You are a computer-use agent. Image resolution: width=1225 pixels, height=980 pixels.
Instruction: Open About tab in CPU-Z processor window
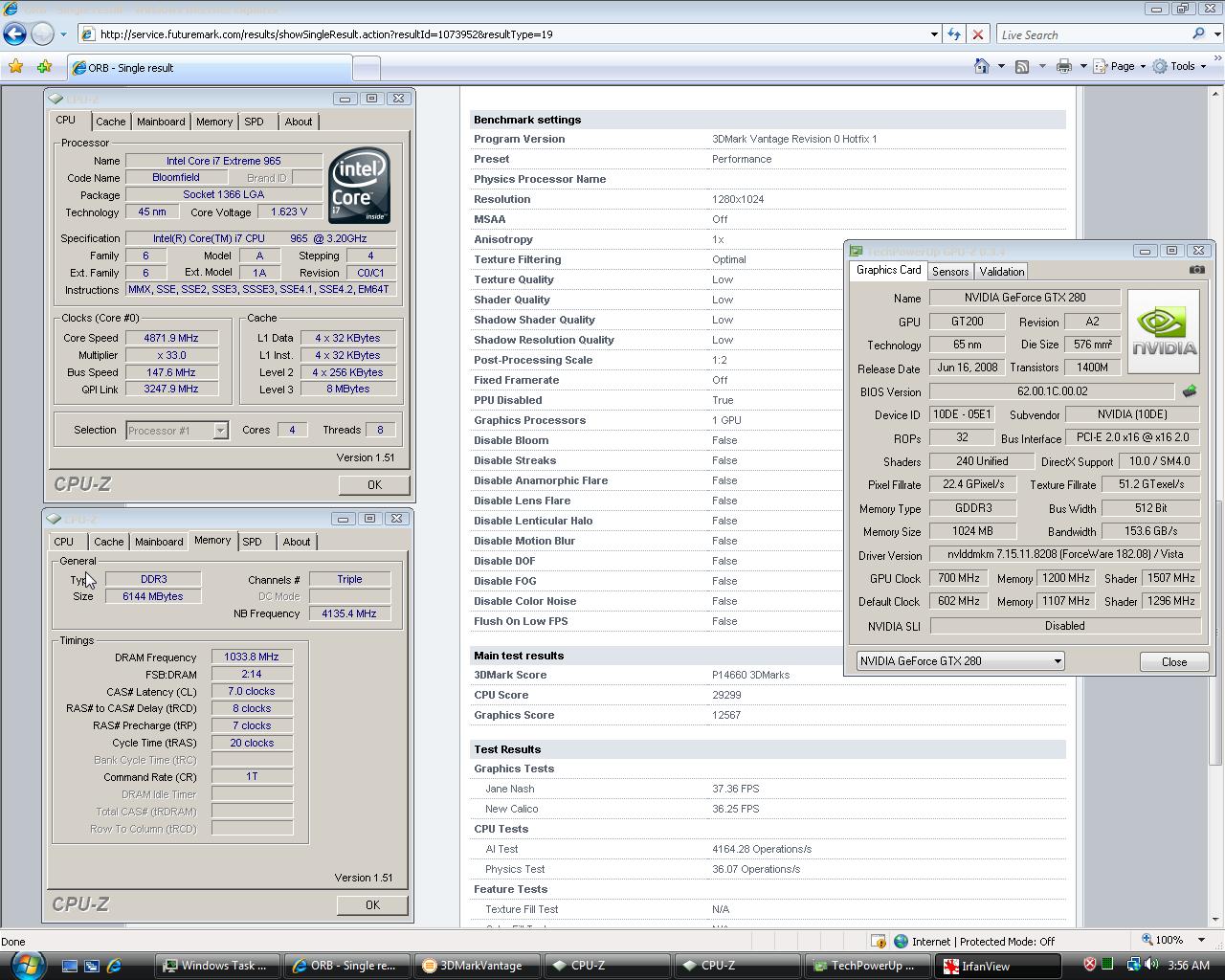coord(299,122)
